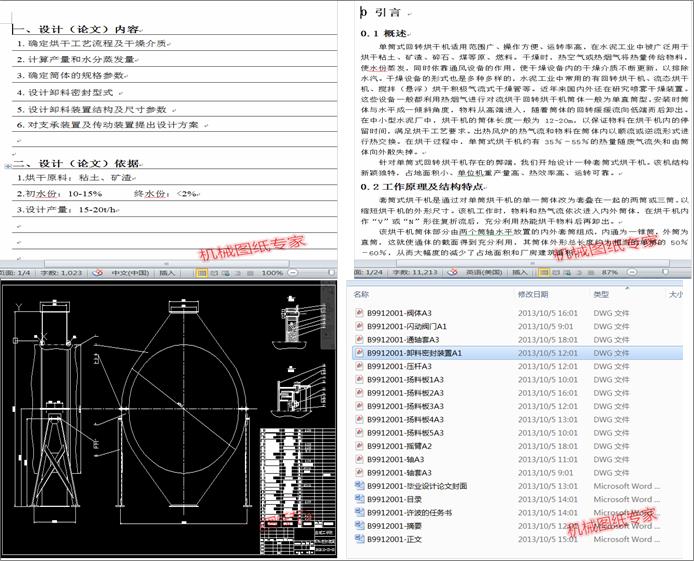Click the DWG icon of 扬料板5A3 file
This screenshot has height=561, width=694.
[x=359, y=432]
